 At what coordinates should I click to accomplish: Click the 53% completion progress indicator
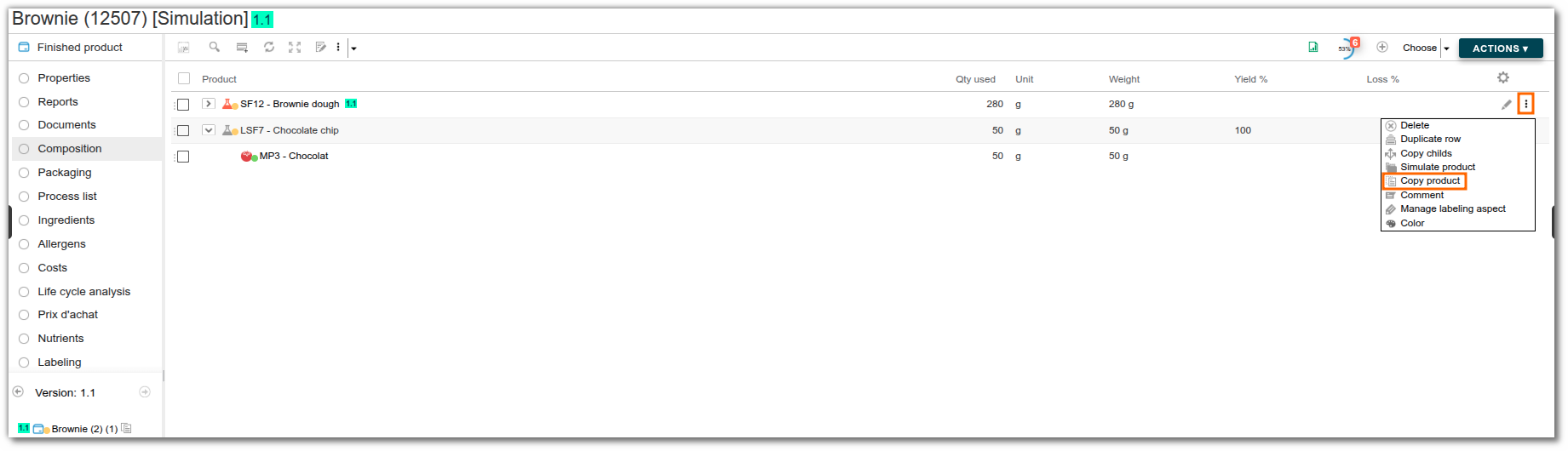(x=1346, y=49)
